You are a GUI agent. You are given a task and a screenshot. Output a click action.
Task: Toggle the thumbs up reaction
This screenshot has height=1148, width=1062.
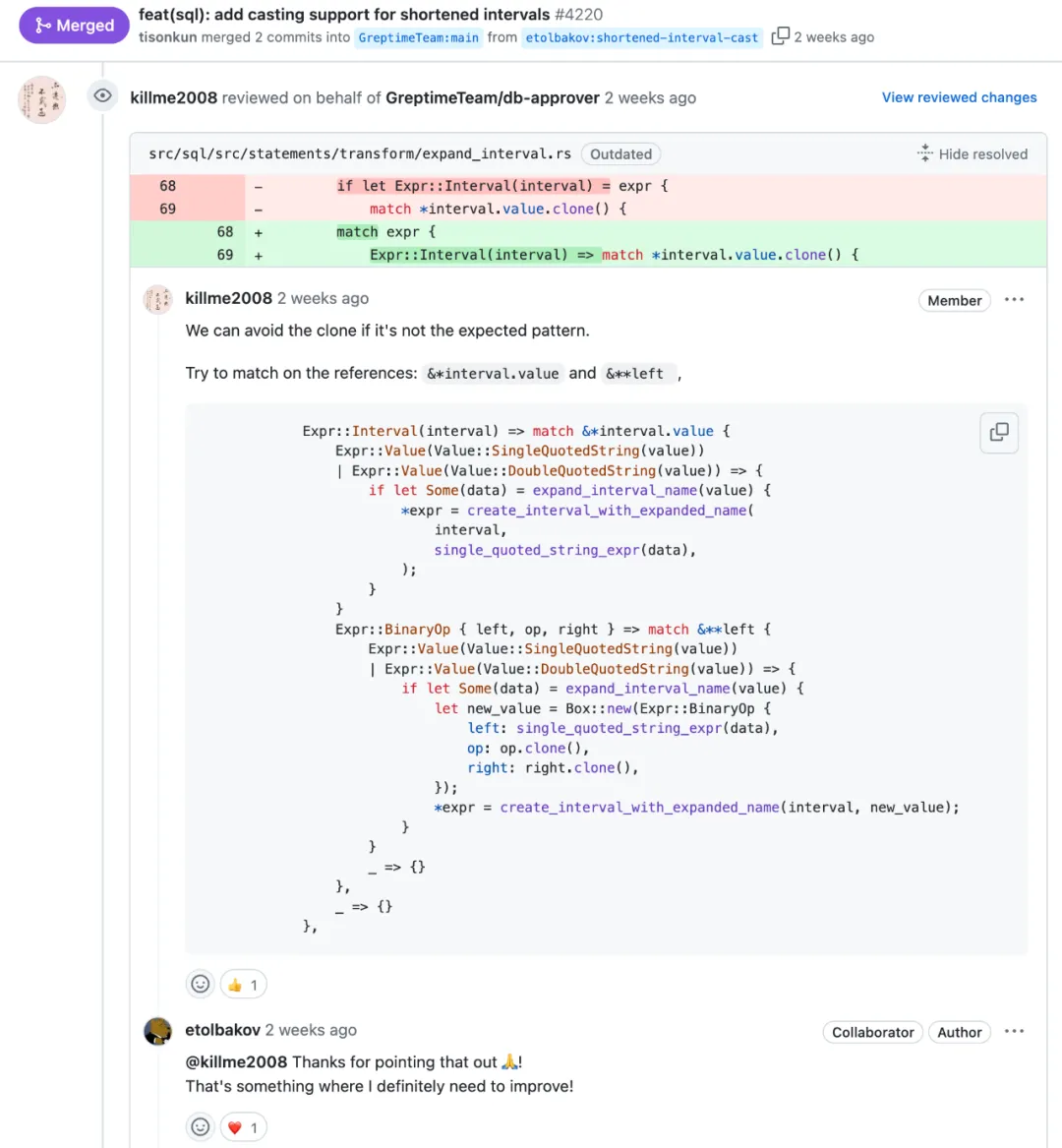[243, 984]
